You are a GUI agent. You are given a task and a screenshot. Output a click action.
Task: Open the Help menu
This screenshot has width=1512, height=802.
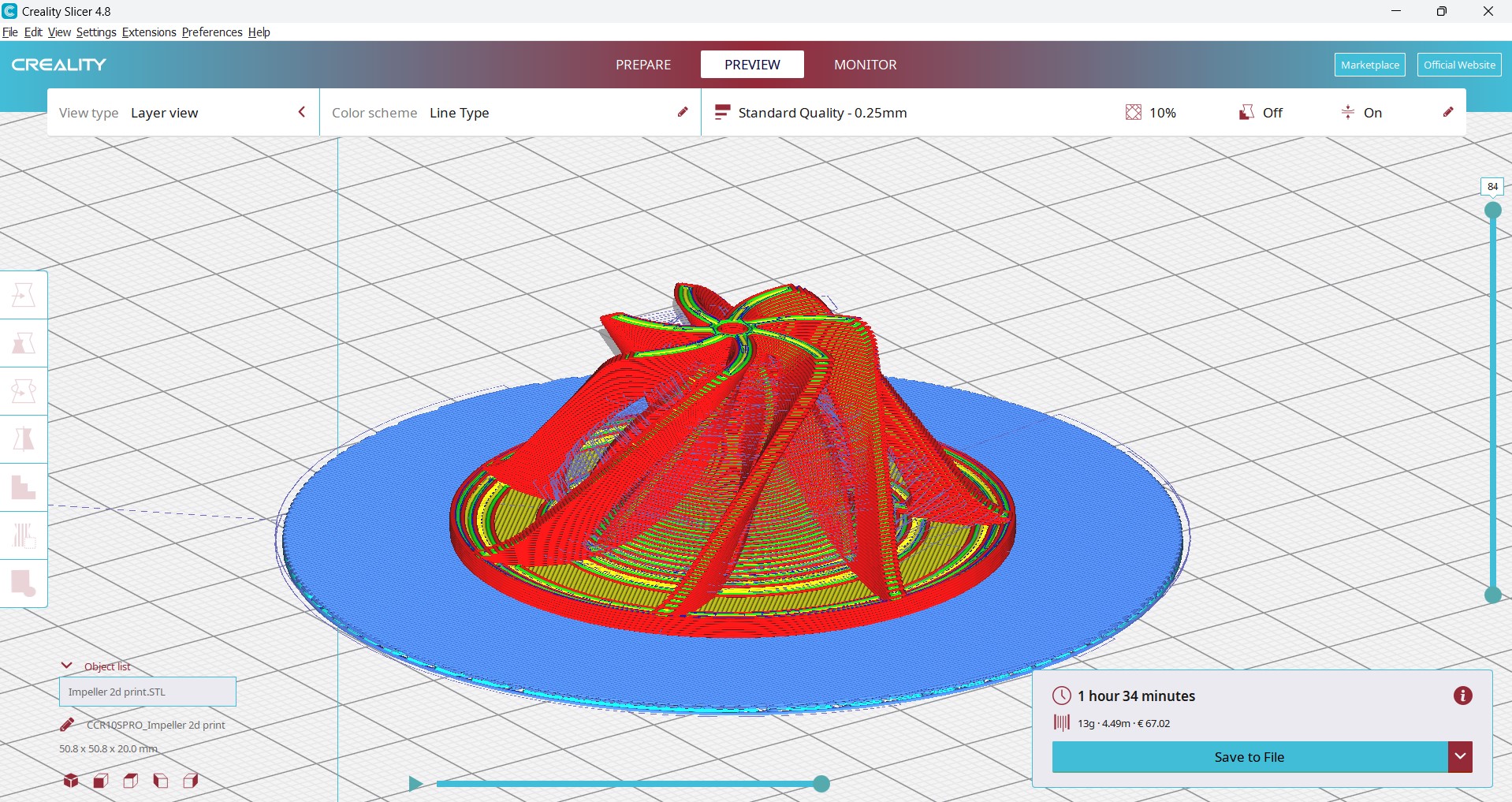click(259, 32)
